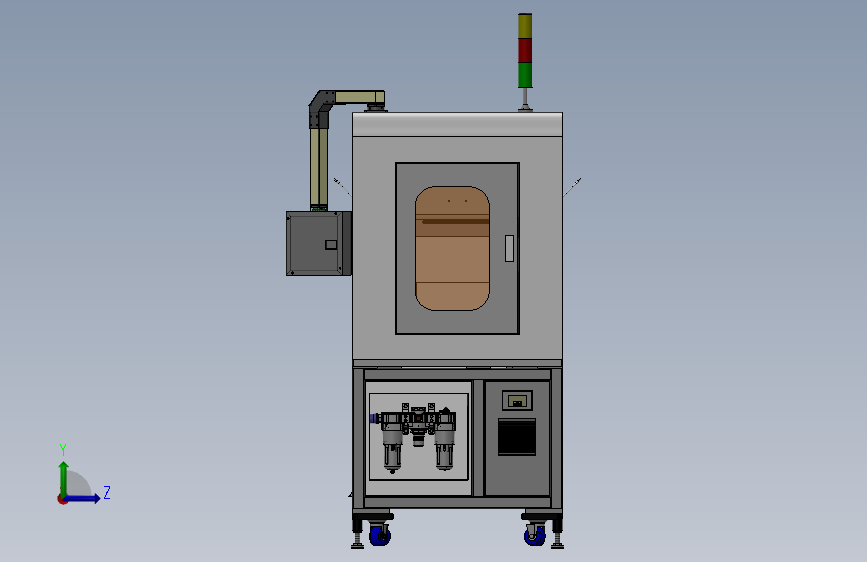Select the right blue caster wheel

tap(535, 534)
